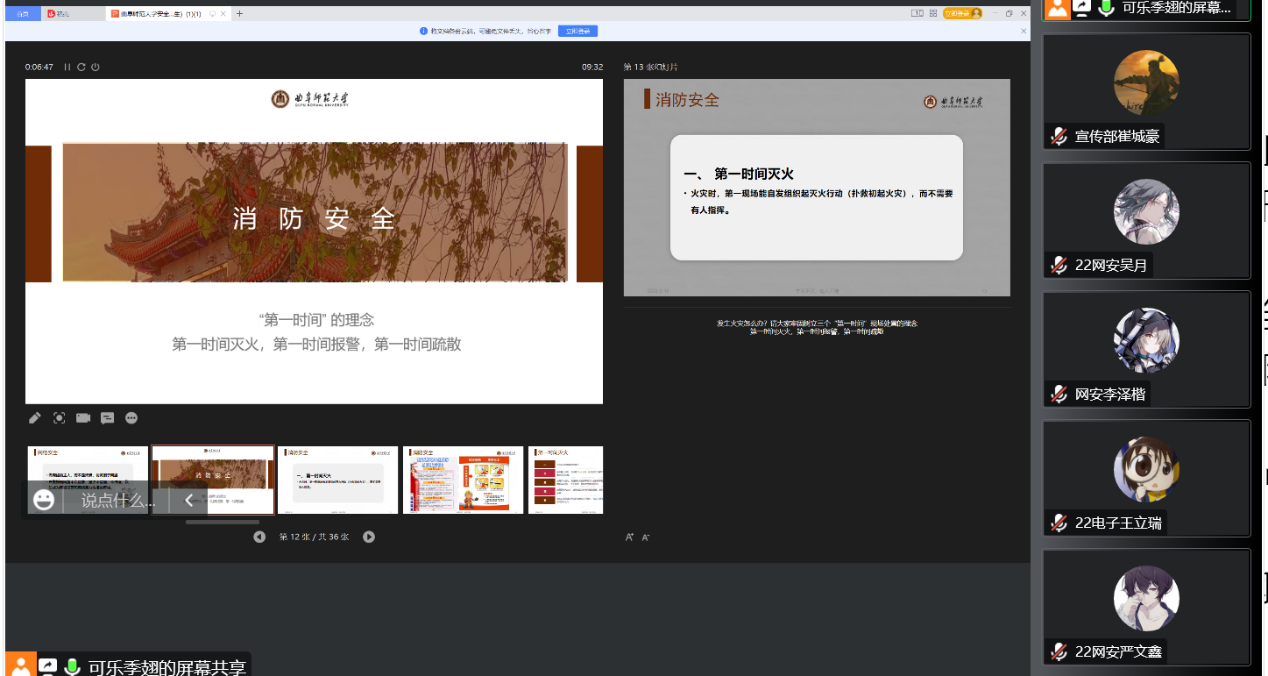Switch to the 首页 home tab
The width and height of the screenshot is (1268, 676).
pos(23,14)
